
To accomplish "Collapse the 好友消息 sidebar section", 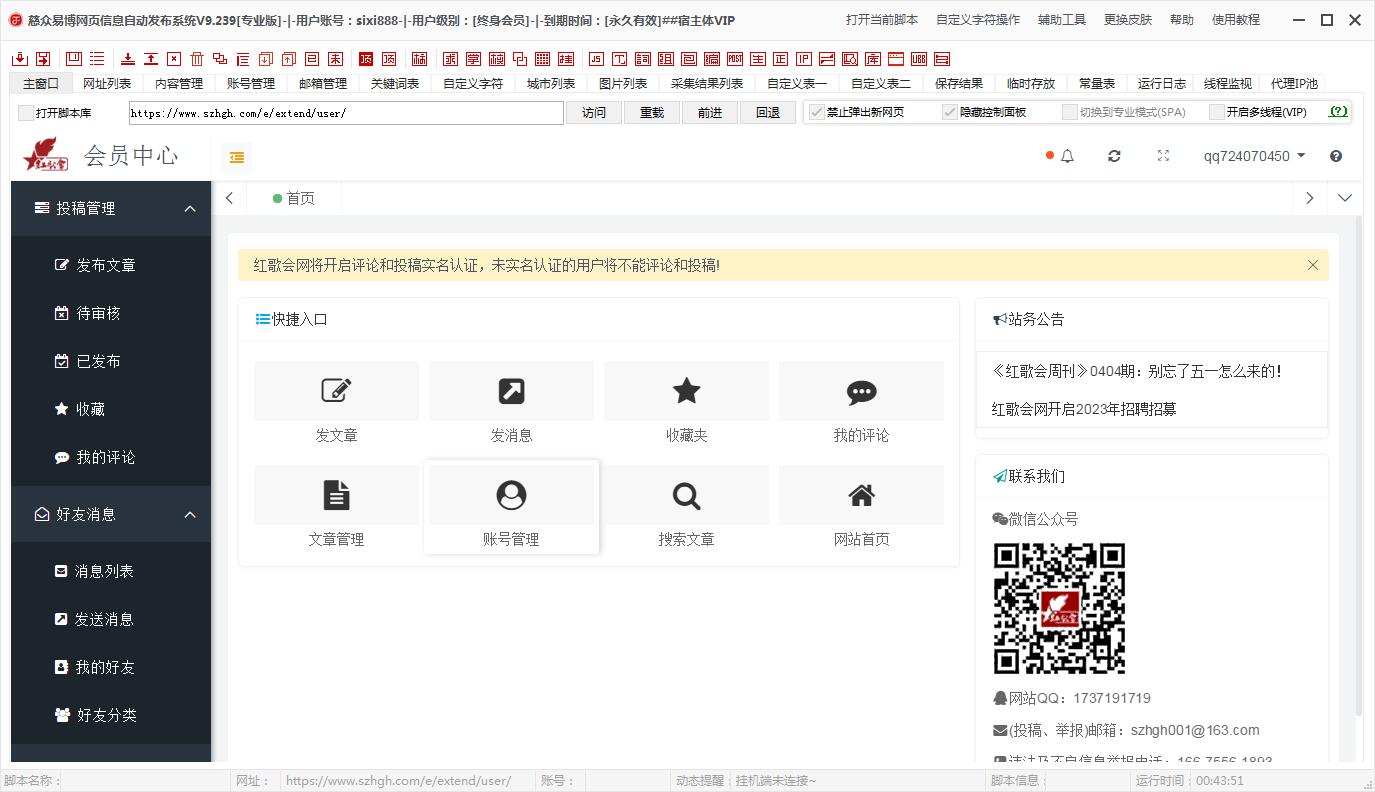I will [111, 514].
